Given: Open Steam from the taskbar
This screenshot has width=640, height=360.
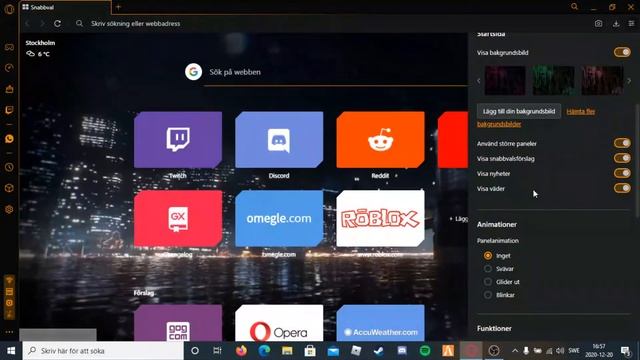Looking at the screenshot, I should [x=379, y=351].
